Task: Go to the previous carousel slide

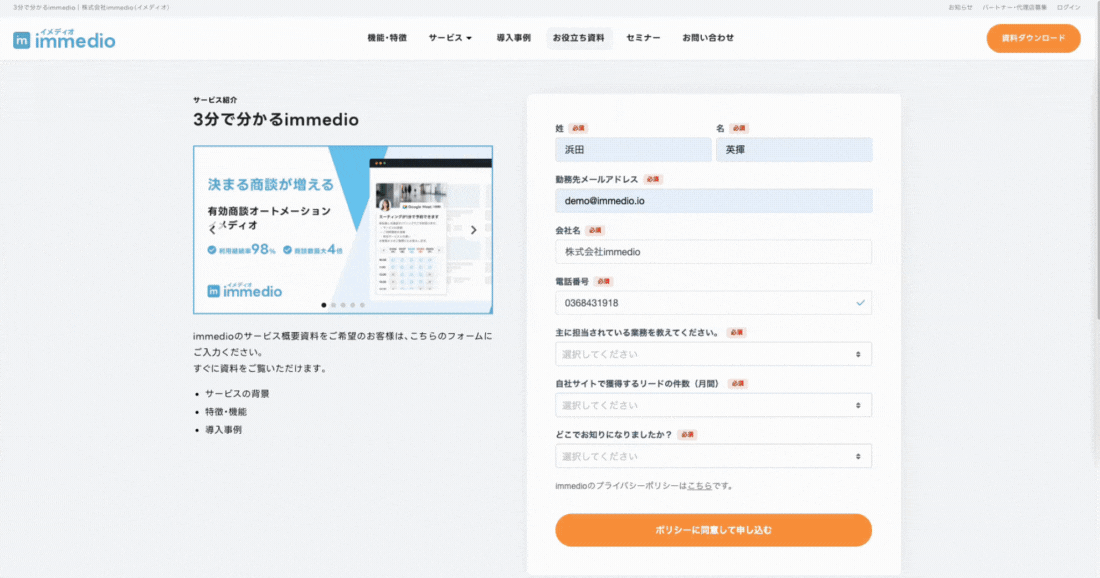Action: 212,229
